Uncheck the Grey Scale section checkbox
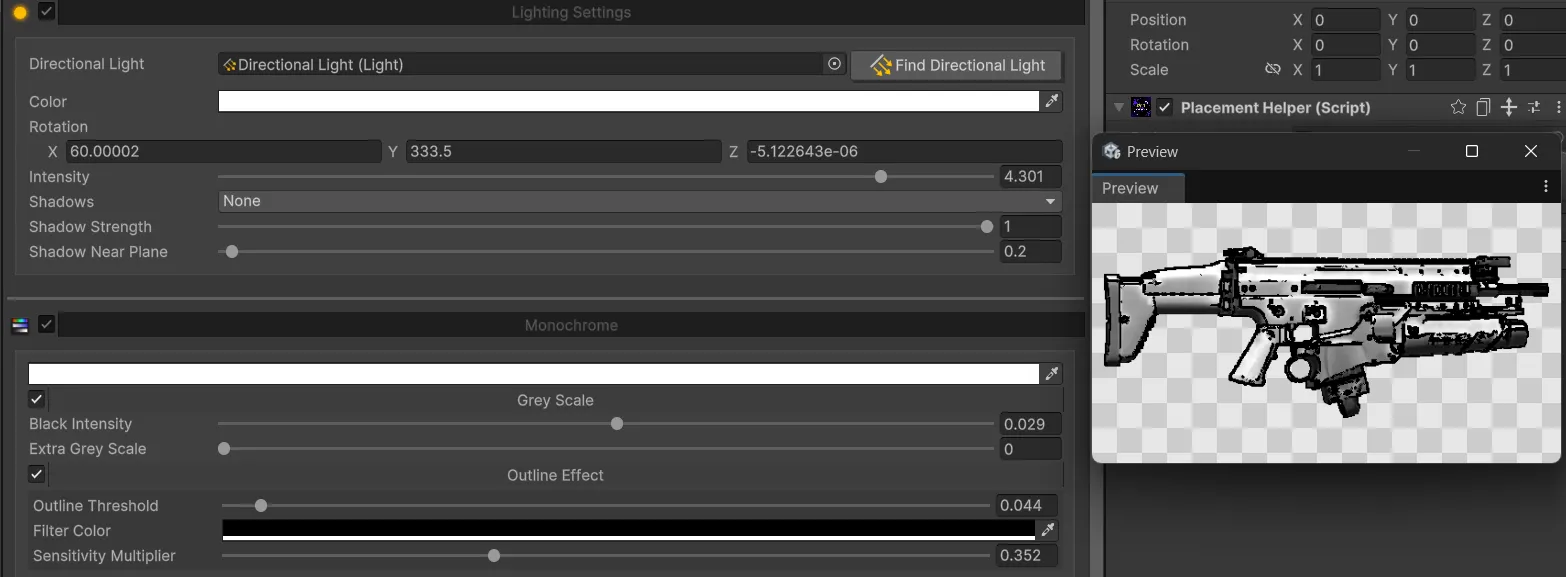The height and width of the screenshot is (577, 1566). (x=36, y=399)
